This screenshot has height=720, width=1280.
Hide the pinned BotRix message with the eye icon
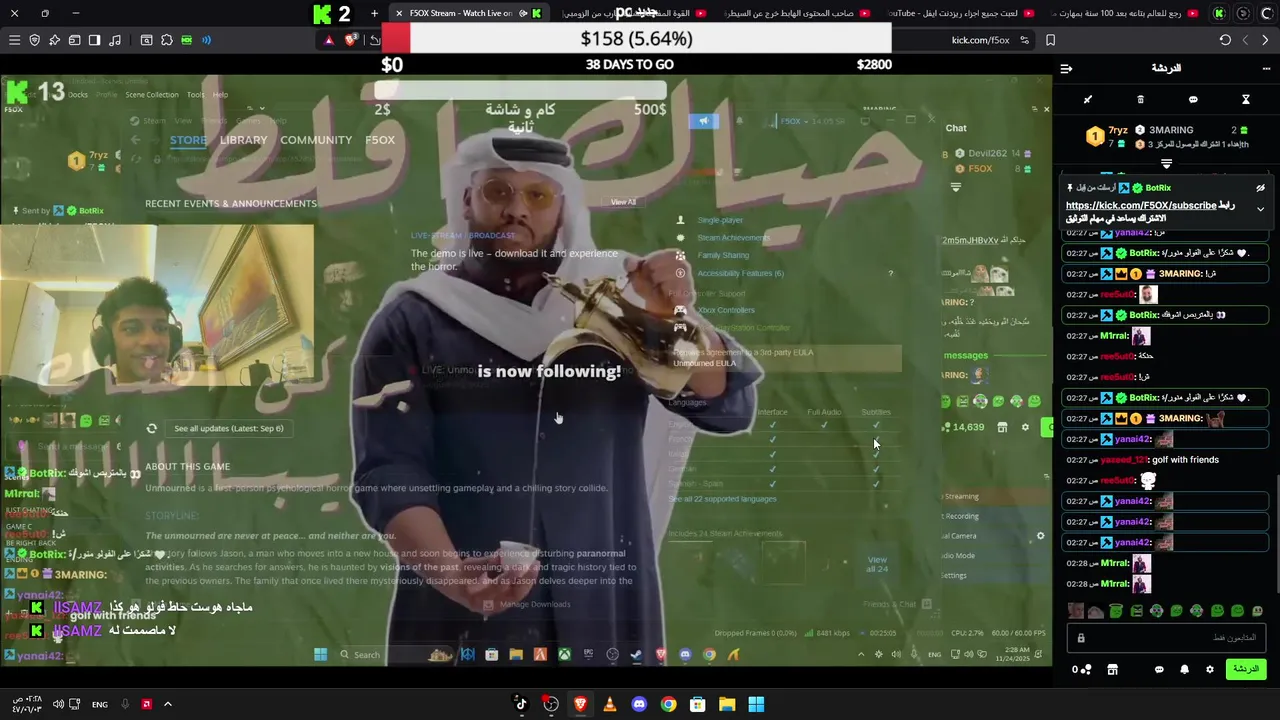point(1260,188)
